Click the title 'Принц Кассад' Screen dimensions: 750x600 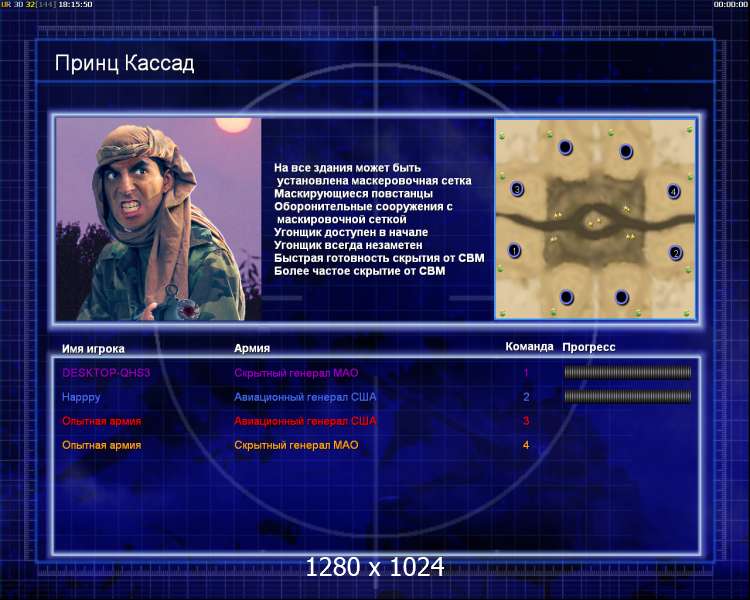click(124, 63)
